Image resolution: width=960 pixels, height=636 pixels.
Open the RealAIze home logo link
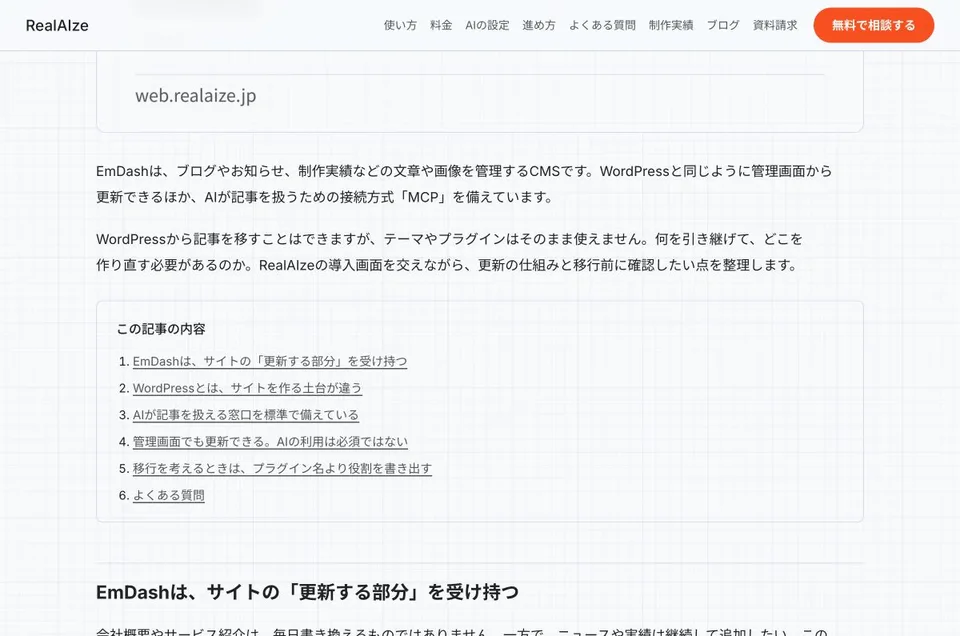point(57,26)
